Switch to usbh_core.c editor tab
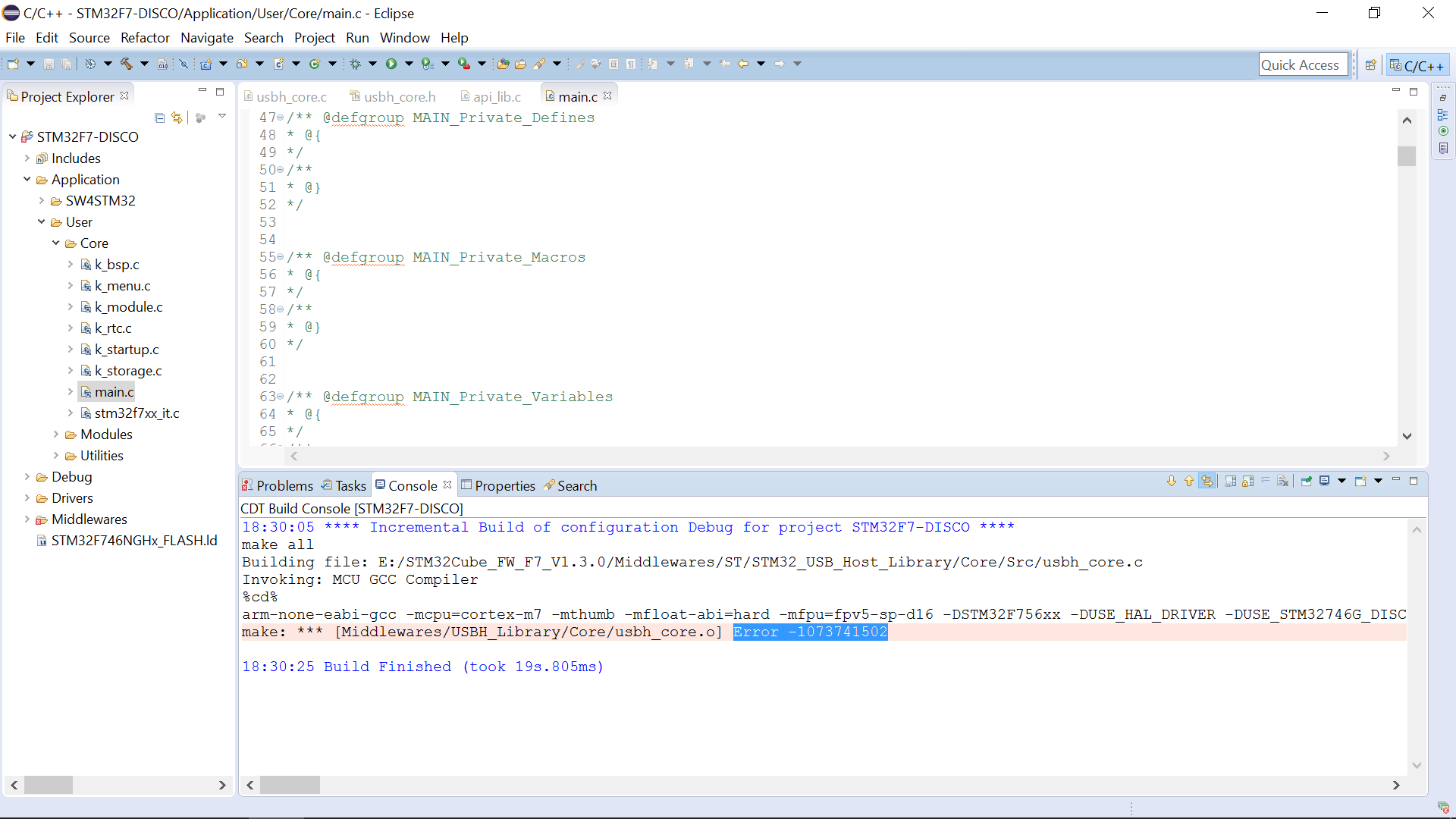1456x819 pixels. (x=291, y=97)
